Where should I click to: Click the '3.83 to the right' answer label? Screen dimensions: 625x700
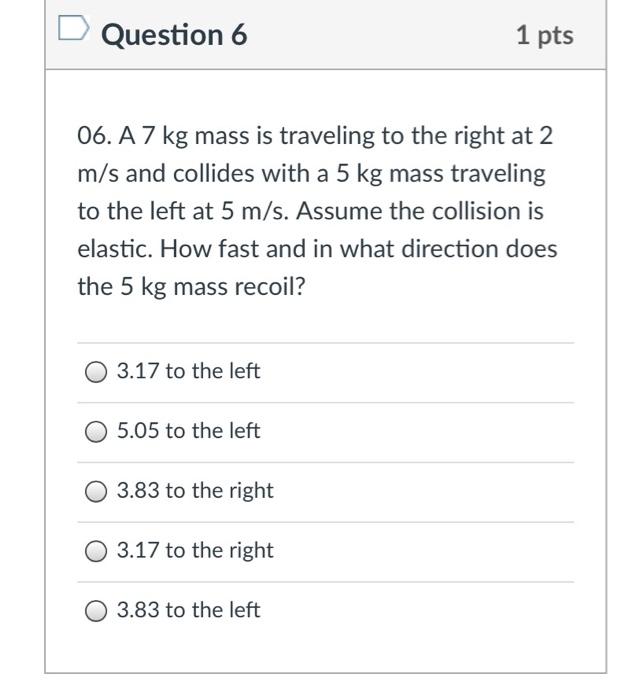195,491
